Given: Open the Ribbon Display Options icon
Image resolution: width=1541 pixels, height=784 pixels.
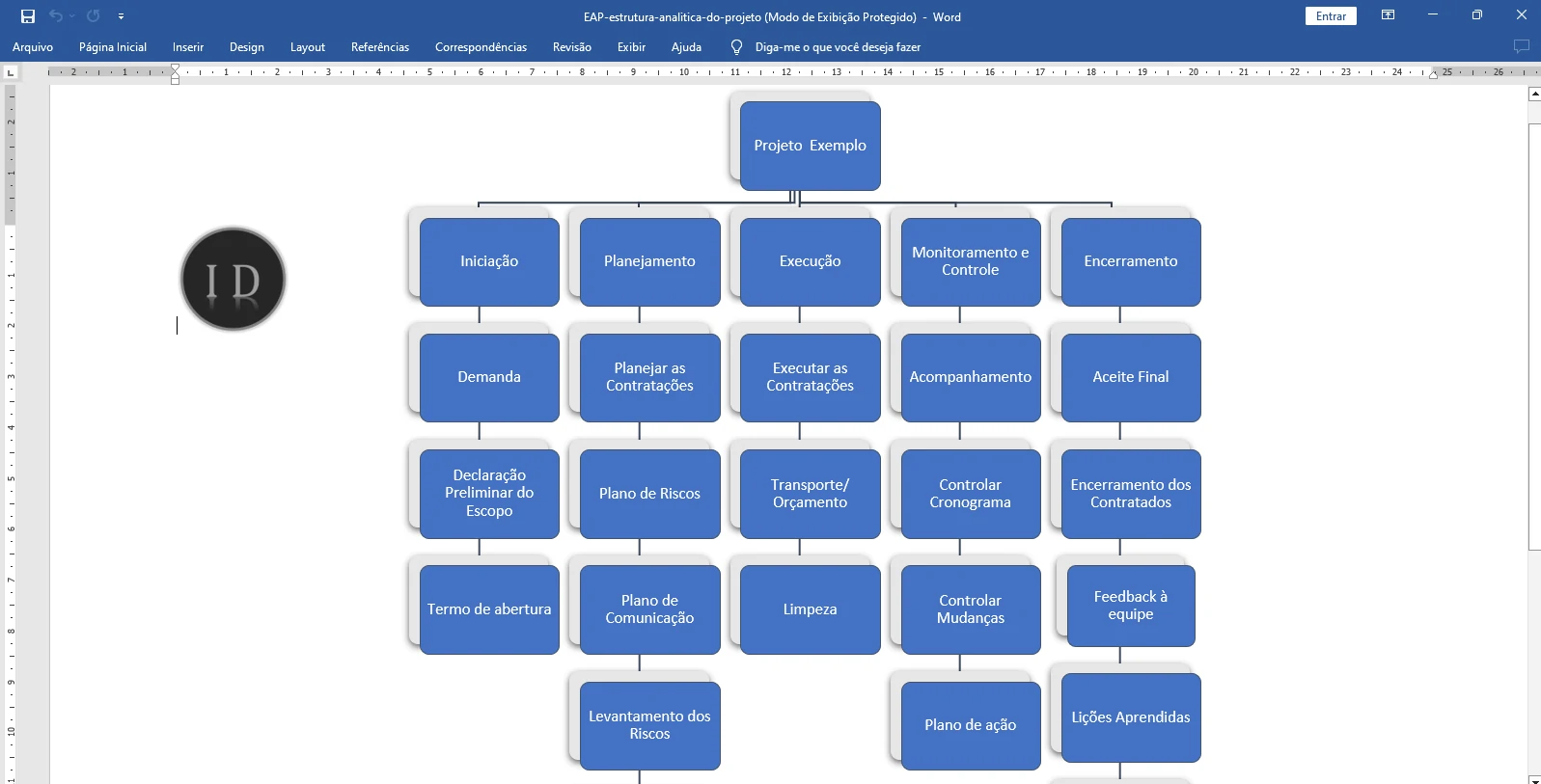Looking at the screenshot, I should pos(1388,15).
